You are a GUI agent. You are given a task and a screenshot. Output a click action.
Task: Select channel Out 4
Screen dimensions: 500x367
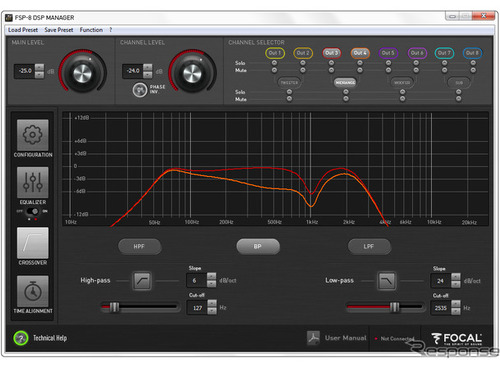(x=360, y=53)
